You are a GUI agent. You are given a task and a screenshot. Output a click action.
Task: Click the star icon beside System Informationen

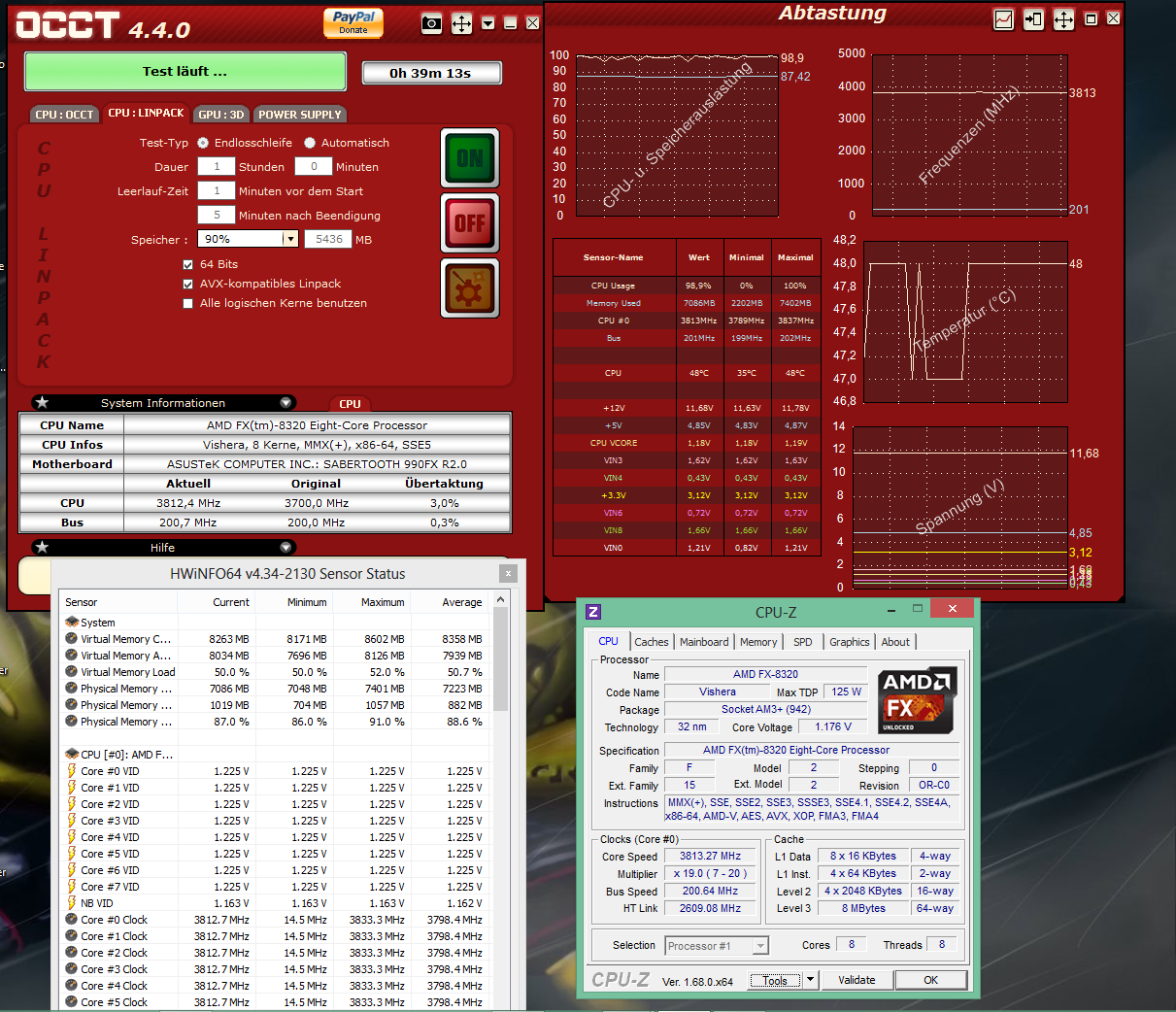pos(42,403)
